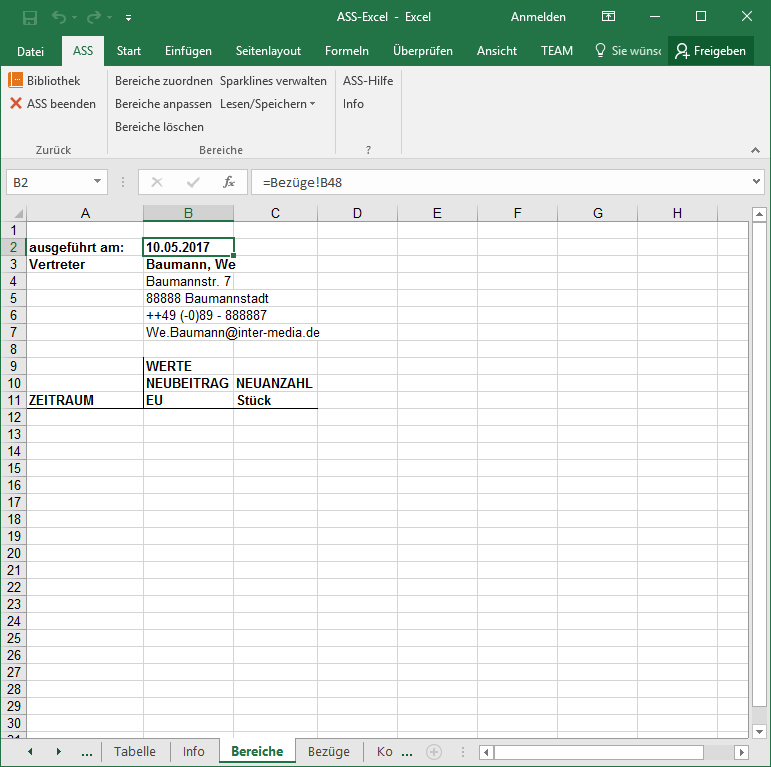Image resolution: width=771 pixels, height=767 pixels.
Task: Switch to the Tabelle sheet tab
Action: 134,752
